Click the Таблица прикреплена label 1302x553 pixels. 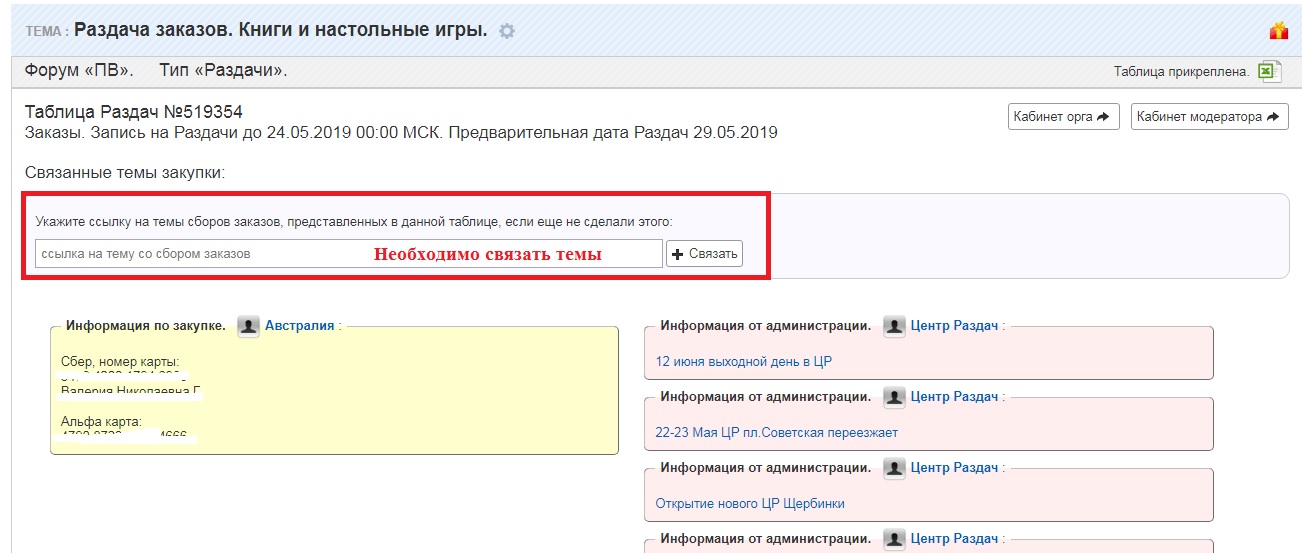(x=1181, y=72)
